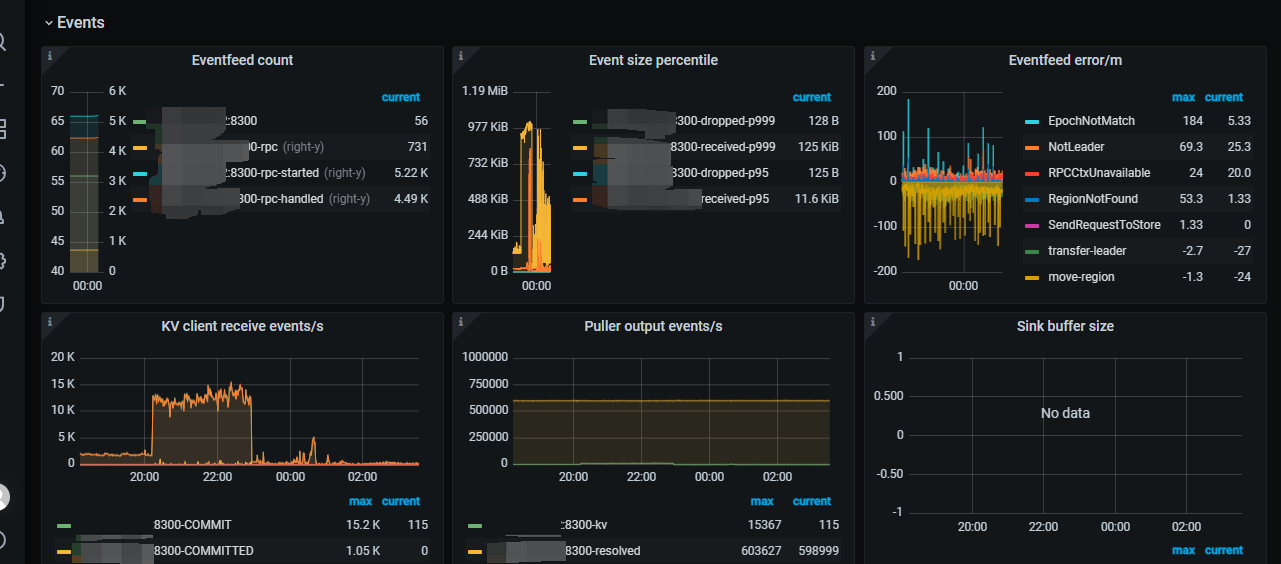Screen dimensions: 1281x564
Task: Open the Configuration gear icon
Action: (x=3, y=261)
